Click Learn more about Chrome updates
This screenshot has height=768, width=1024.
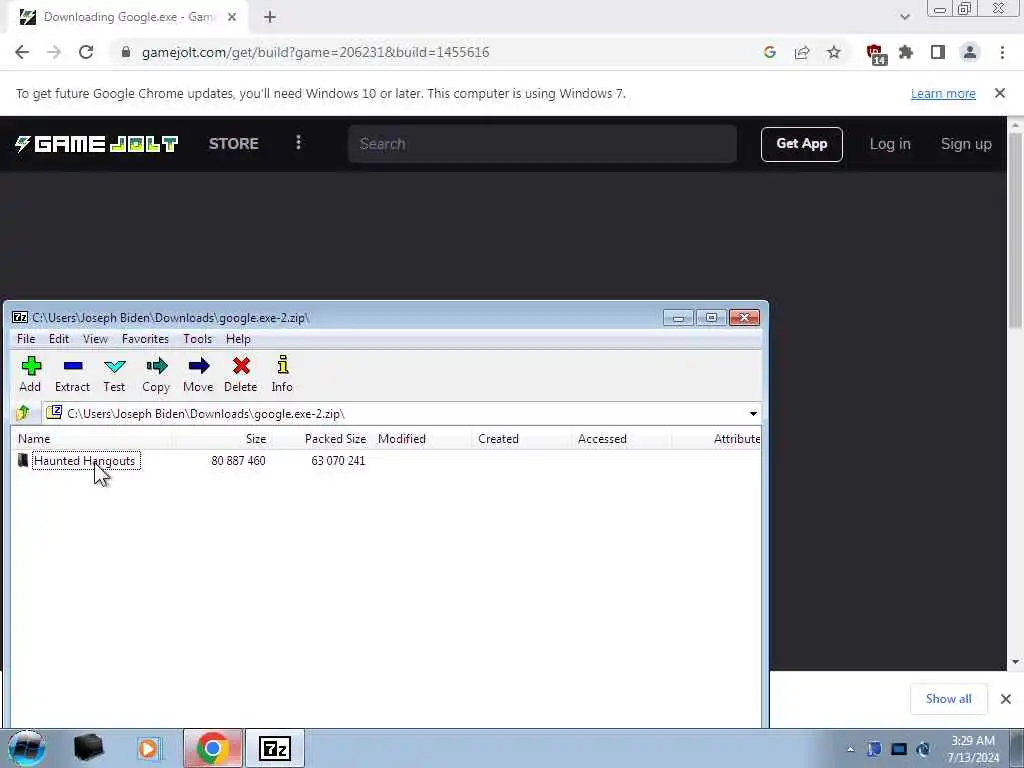[x=943, y=93]
